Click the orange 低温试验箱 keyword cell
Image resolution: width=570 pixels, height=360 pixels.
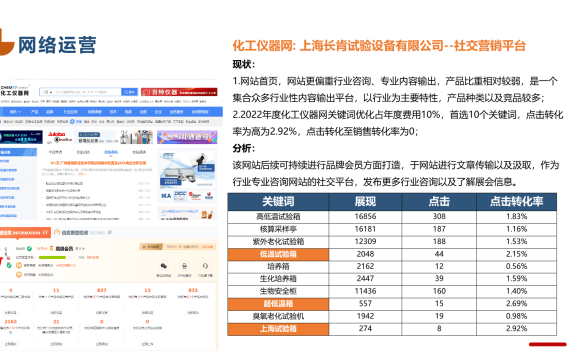278,254
